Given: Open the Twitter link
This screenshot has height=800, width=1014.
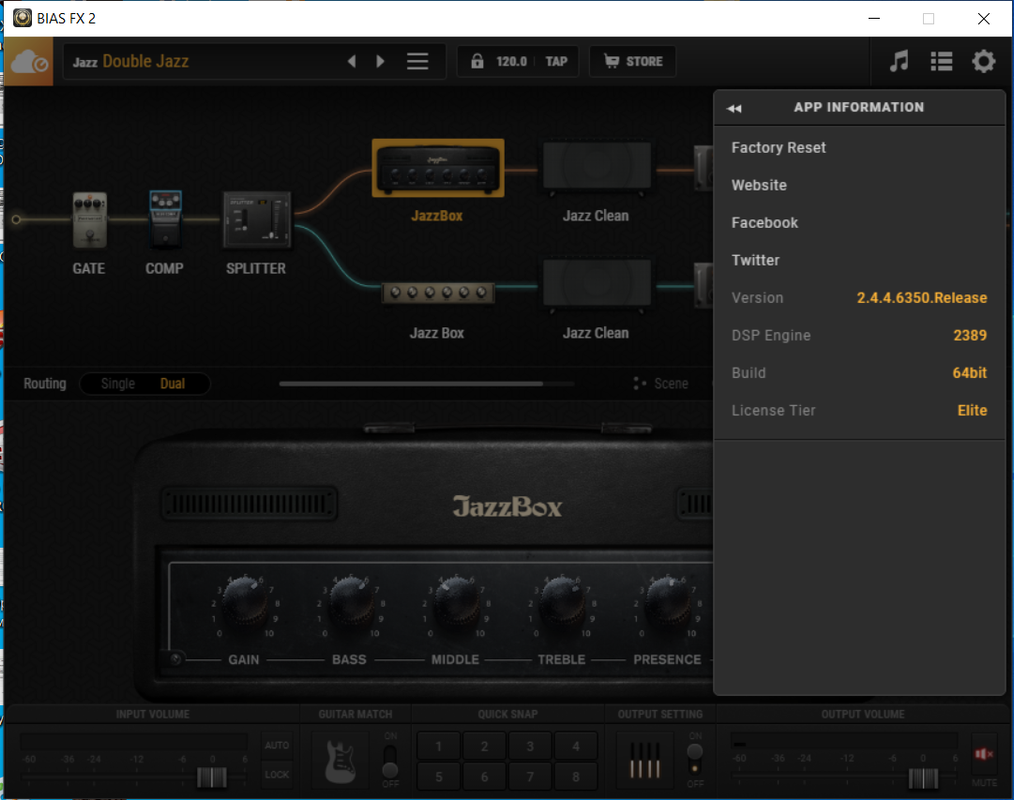Looking at the screenshot, I should click(x=755, y=260).
